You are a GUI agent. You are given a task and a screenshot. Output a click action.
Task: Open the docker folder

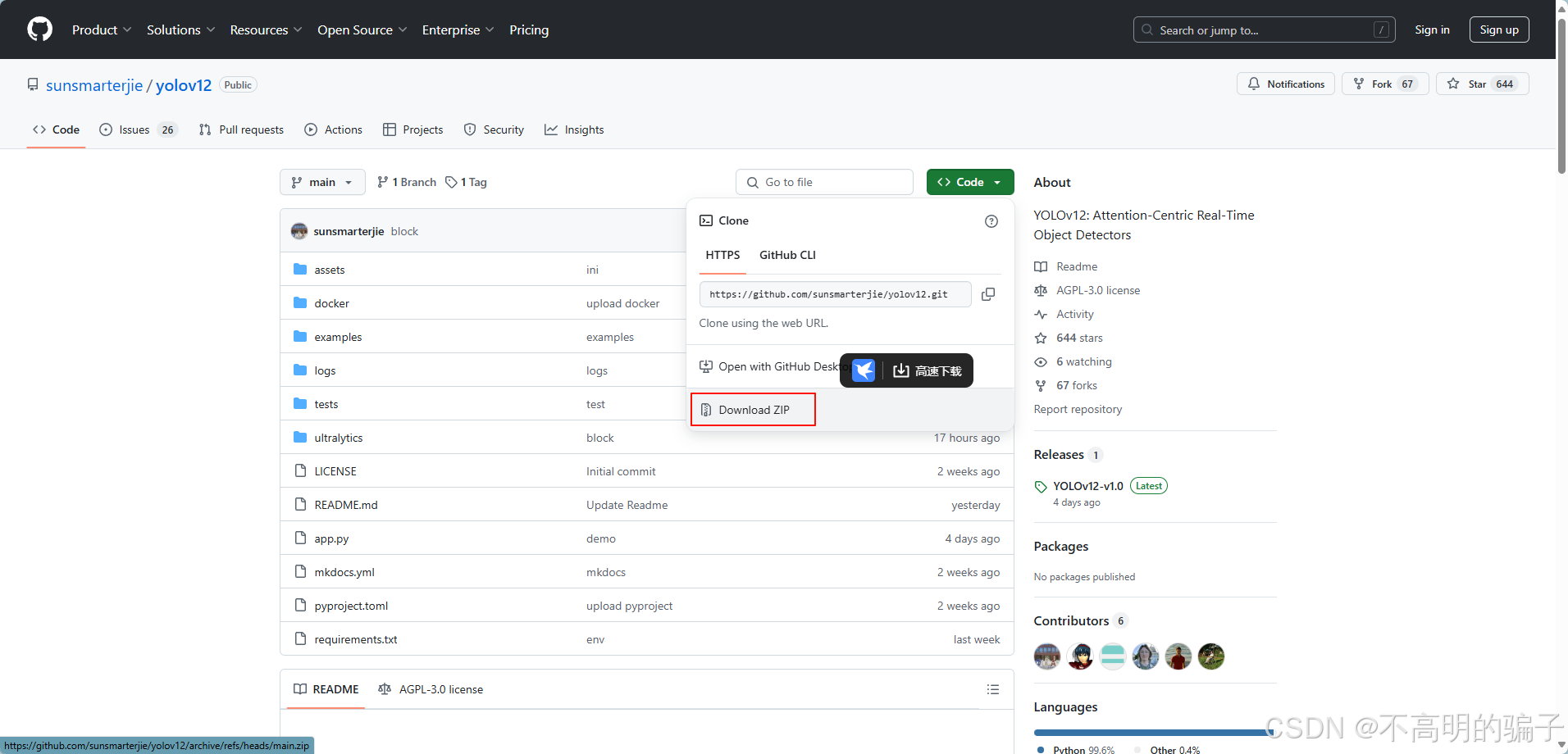point(332,303)
